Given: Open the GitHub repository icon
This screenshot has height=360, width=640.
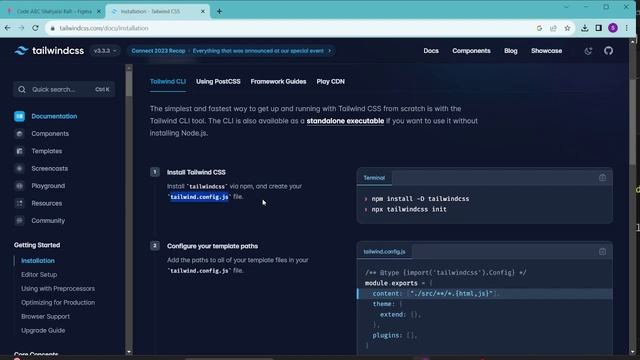Looking at the screenshot, I should pos(608,51).
